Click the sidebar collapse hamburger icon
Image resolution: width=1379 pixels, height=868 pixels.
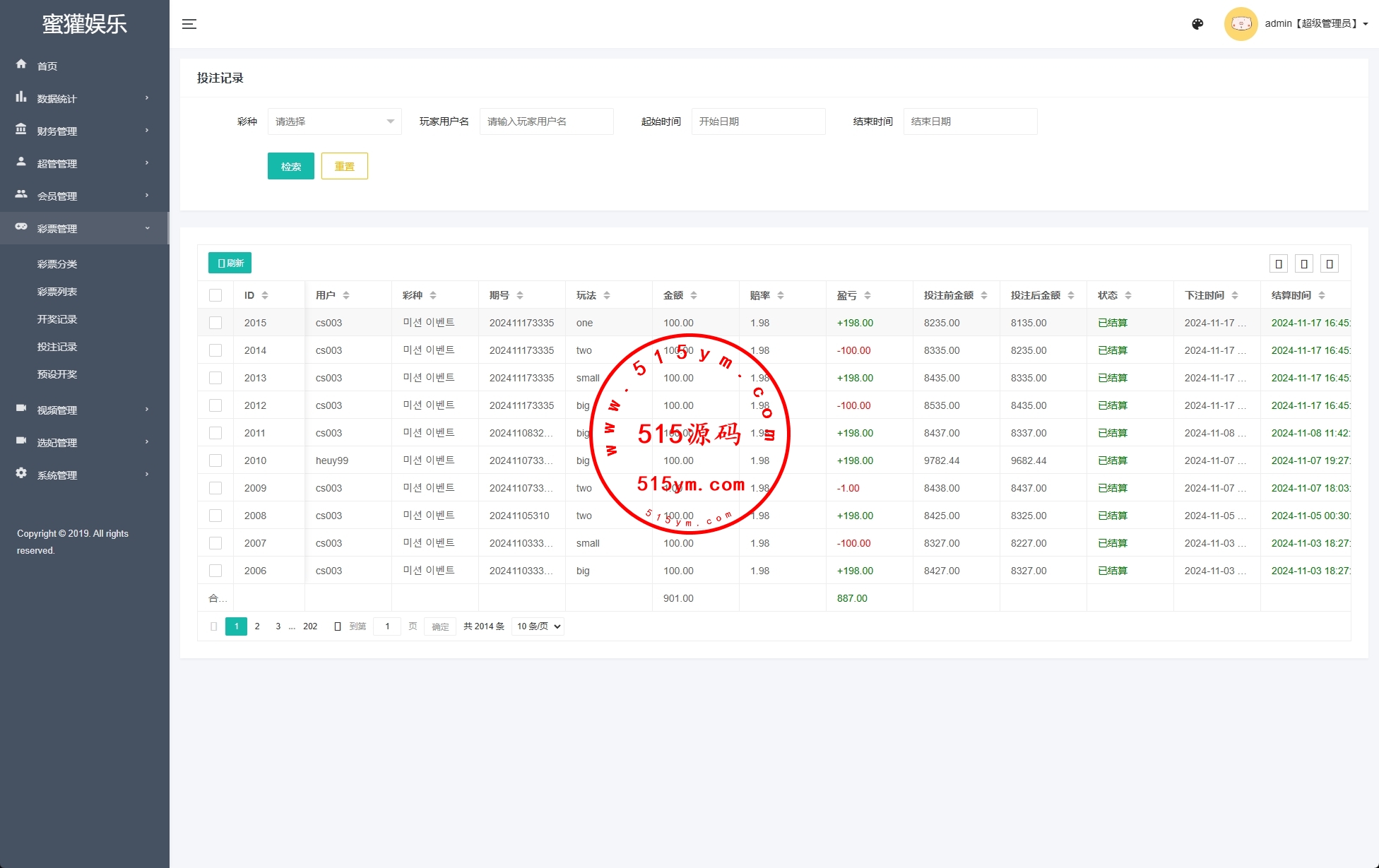click(x=189, y=24)
